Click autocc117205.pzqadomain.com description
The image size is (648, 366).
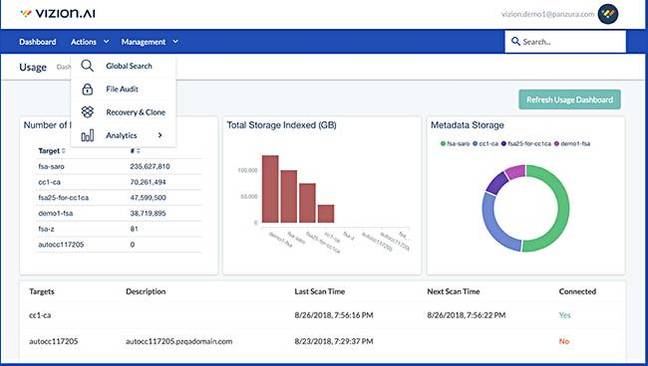(179, 341)
